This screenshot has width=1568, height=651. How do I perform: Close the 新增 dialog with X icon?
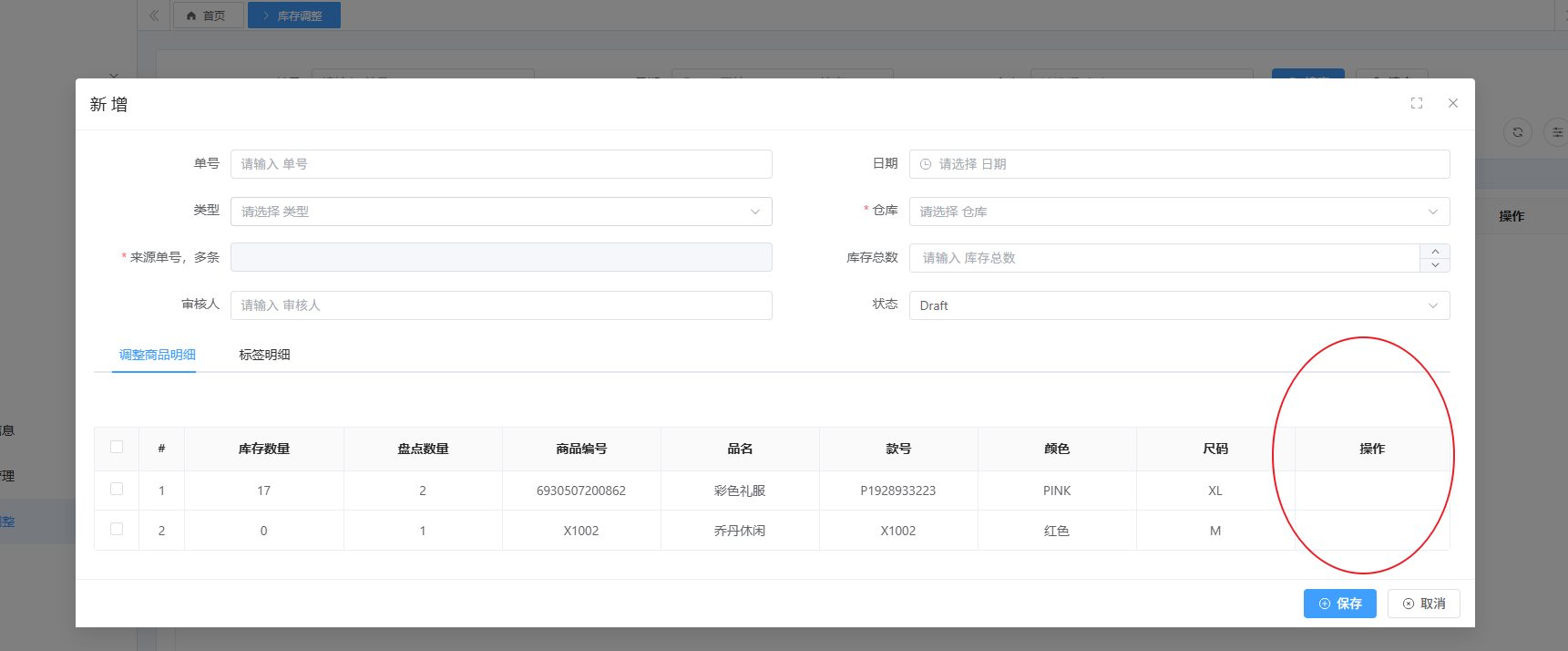1453,104
